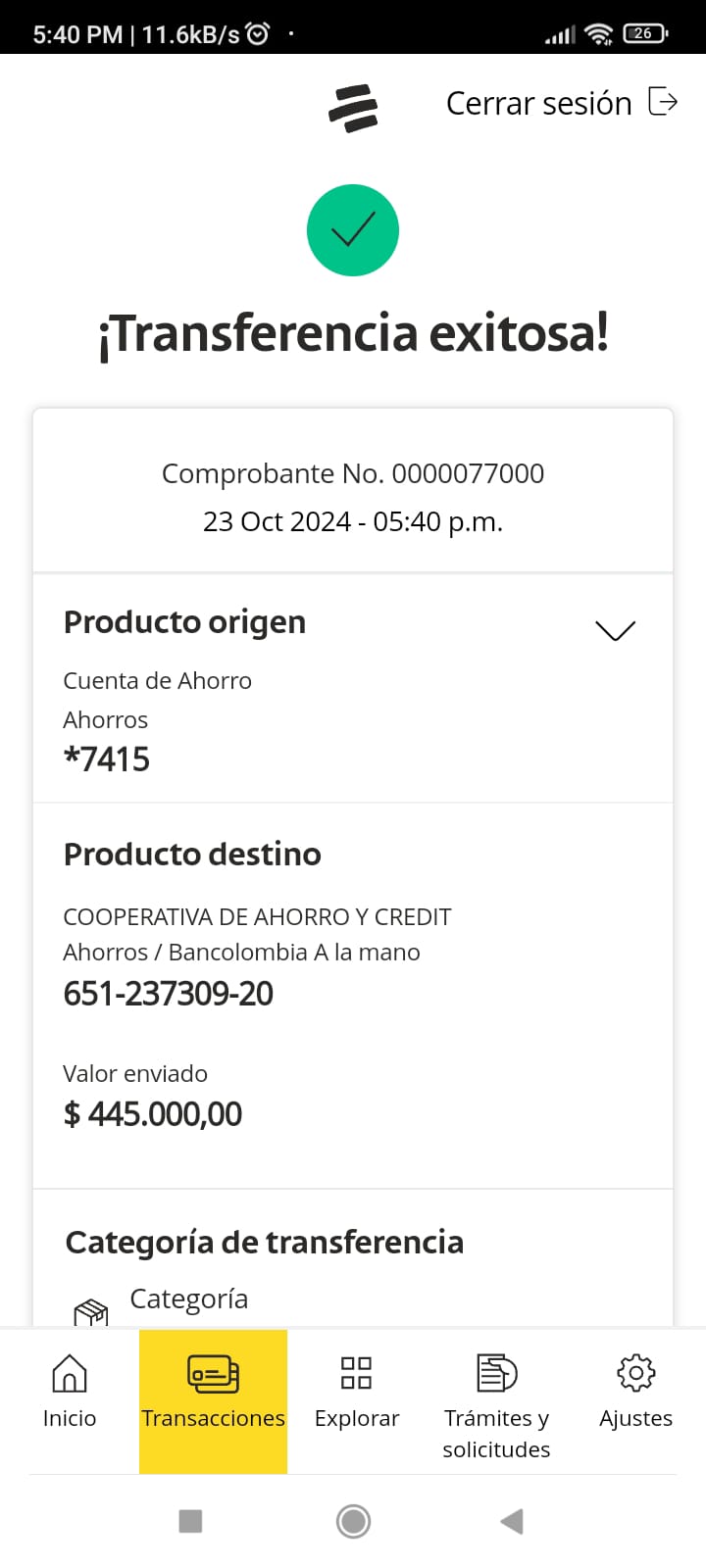Go to the Inicio tab label
The image size is (706, 1568).
[69, 1418]
